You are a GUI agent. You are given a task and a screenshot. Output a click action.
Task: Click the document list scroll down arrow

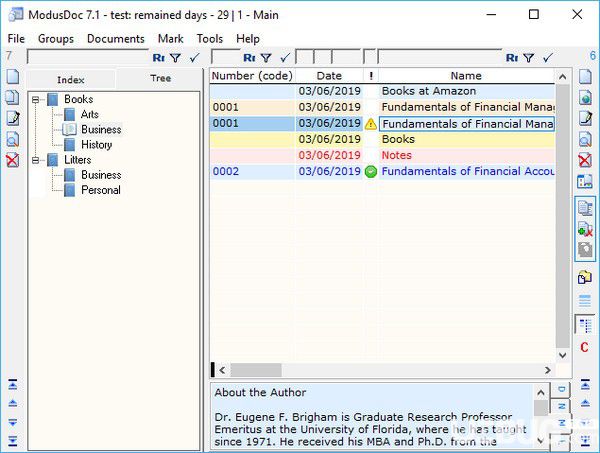(562, 355)
